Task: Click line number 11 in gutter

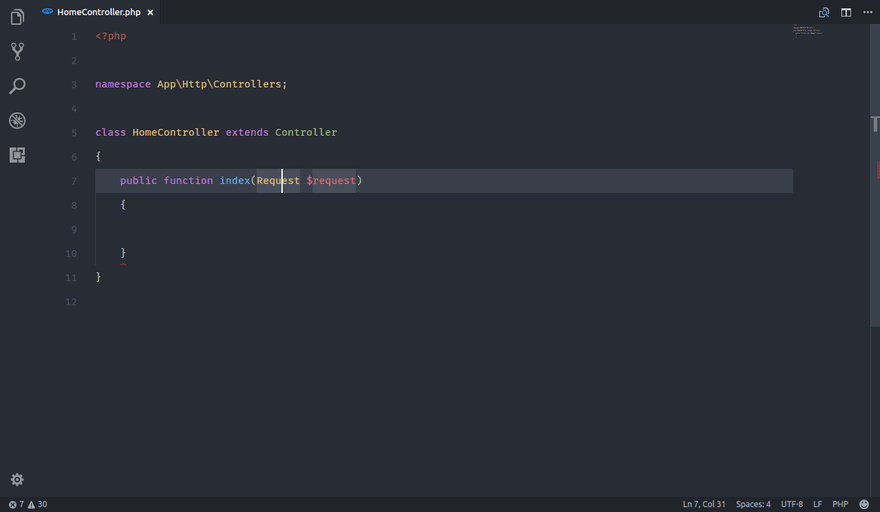Action: tap(71, 278)
